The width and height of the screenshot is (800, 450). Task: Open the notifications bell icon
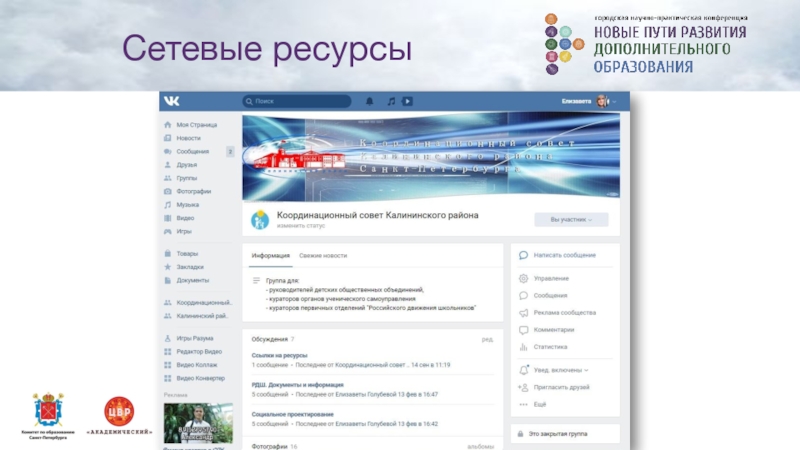(x=369, y=101)
